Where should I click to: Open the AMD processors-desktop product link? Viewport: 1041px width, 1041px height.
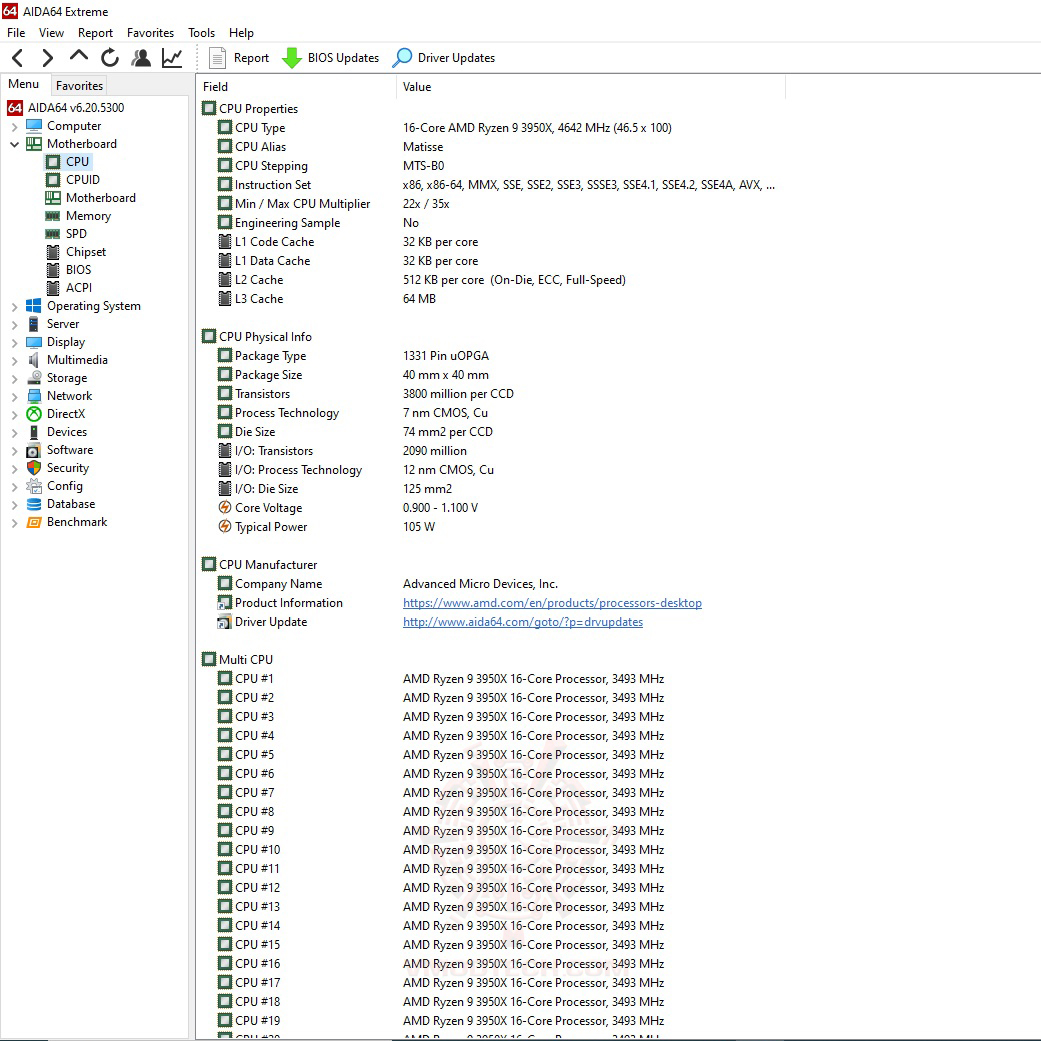[x=552, y=603]
